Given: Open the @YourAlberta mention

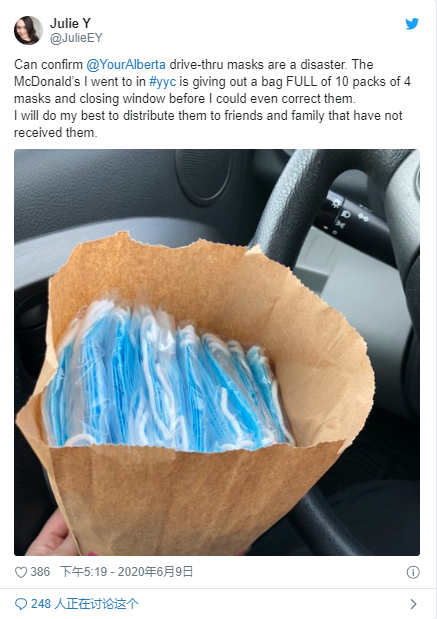Looking at the screenshot, I should pos(126,64).
